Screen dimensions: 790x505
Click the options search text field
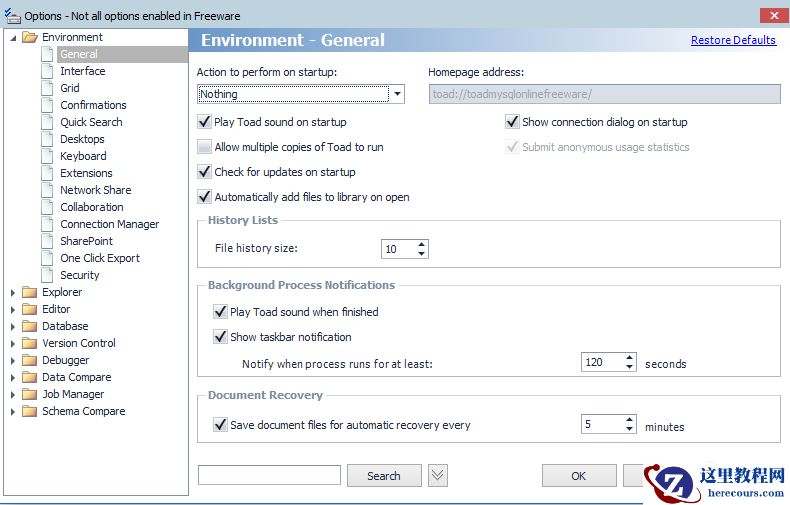(269, 475)
